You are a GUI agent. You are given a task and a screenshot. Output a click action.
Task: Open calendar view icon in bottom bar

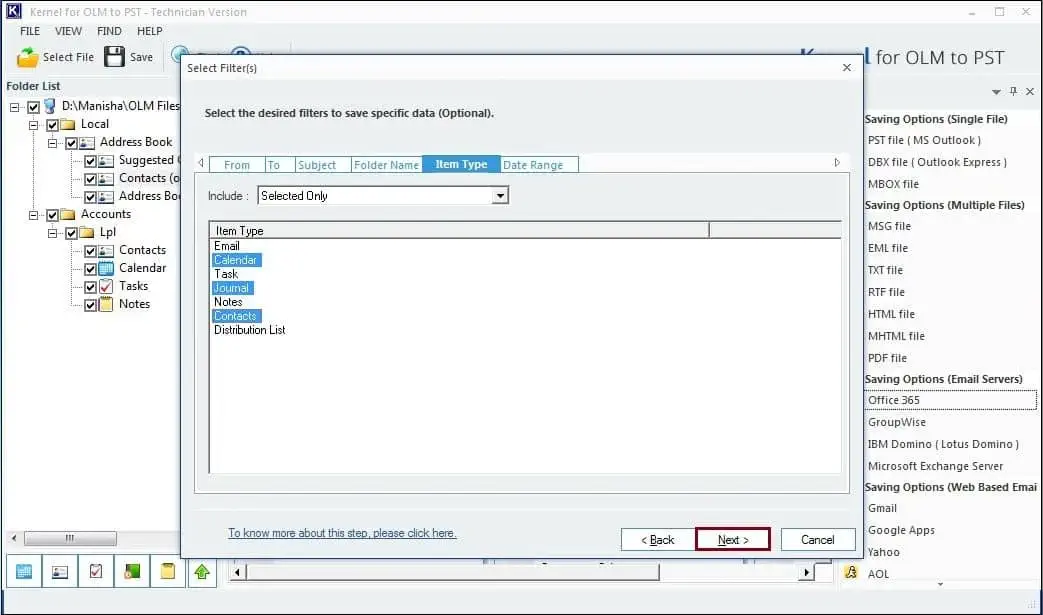24,571
